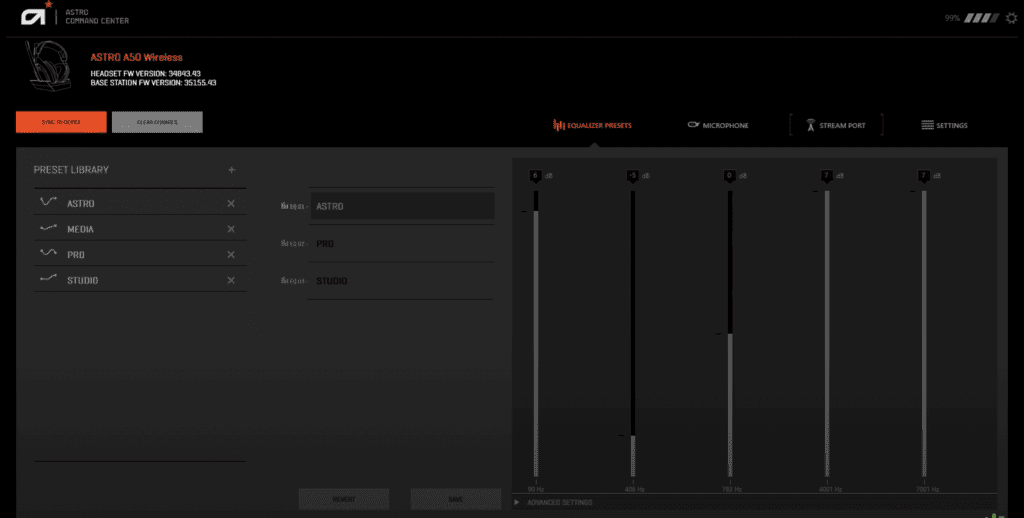The height and width of the screenshot is (518, 1024).
Task: Click the base station FW version text
Action: 153,83
